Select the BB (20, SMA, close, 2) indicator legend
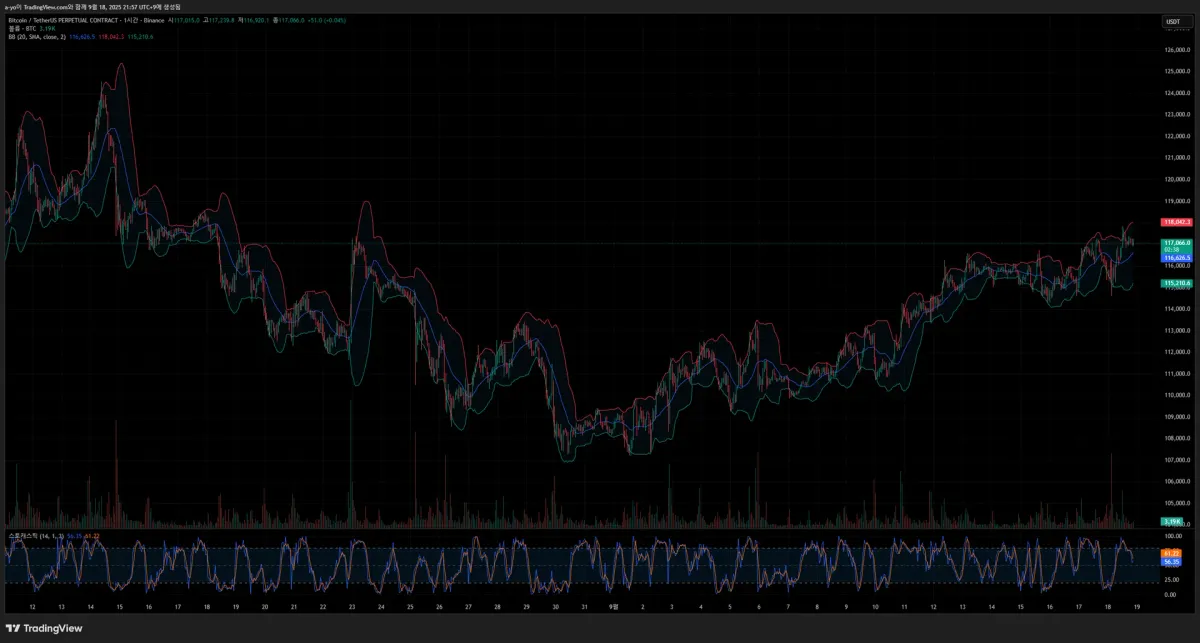Screen dimensions: 1200x643 38,37
